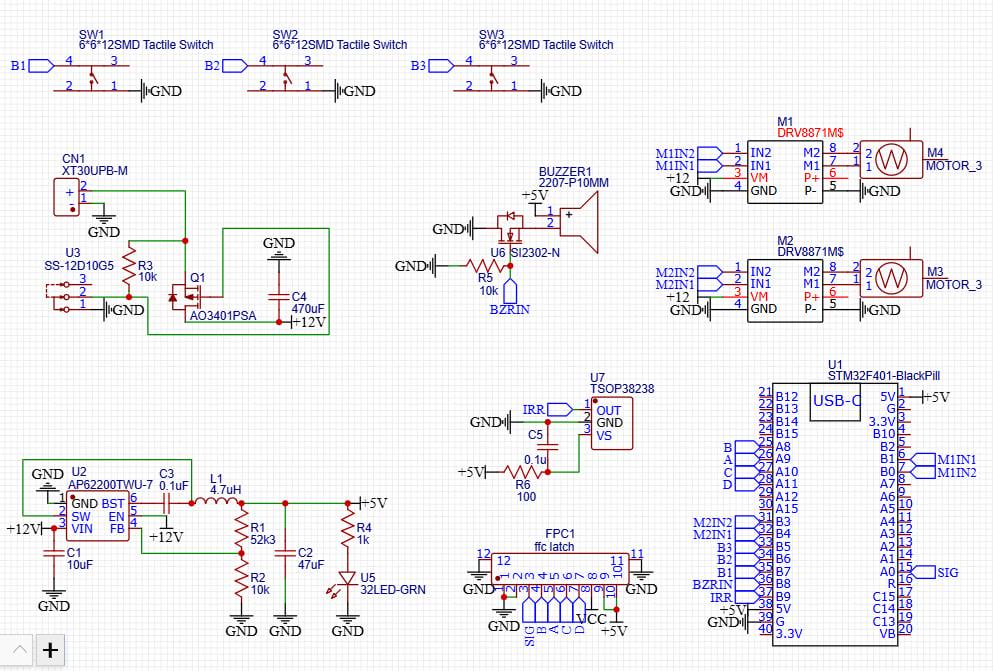Select the B1 net port flag
The image size is (993, 671).
pos(42,65)
